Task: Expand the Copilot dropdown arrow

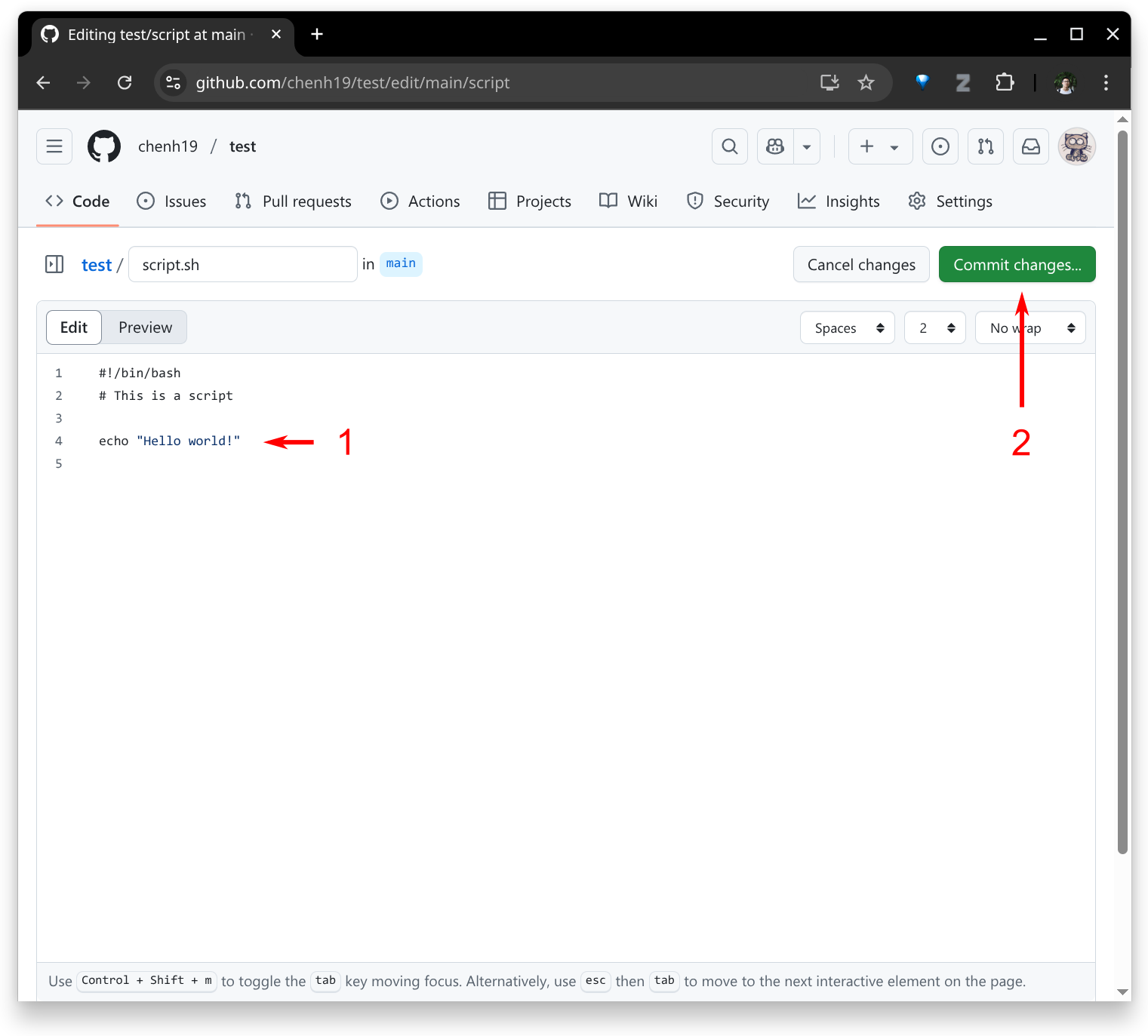Action: click(807, 146)
